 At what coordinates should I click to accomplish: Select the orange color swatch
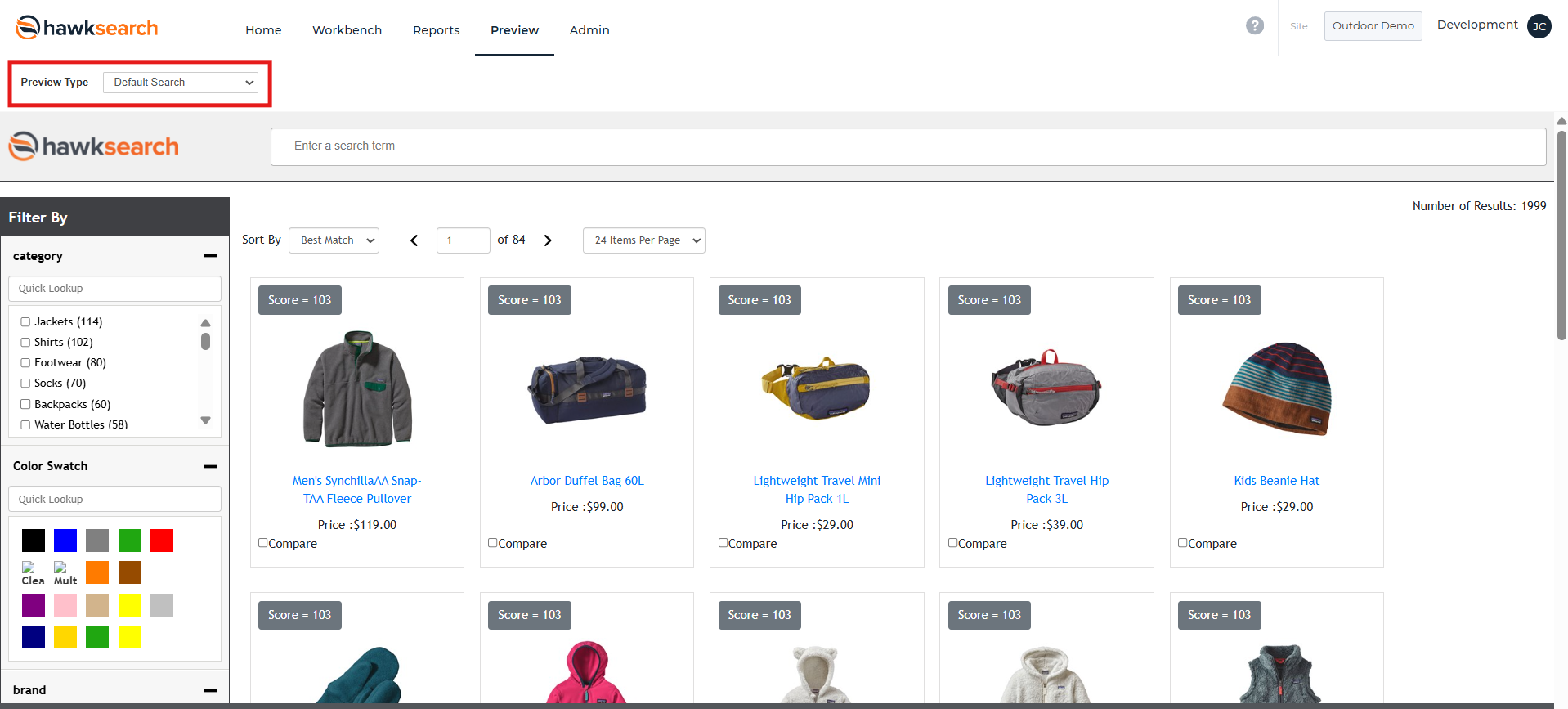tap(97, 572)
